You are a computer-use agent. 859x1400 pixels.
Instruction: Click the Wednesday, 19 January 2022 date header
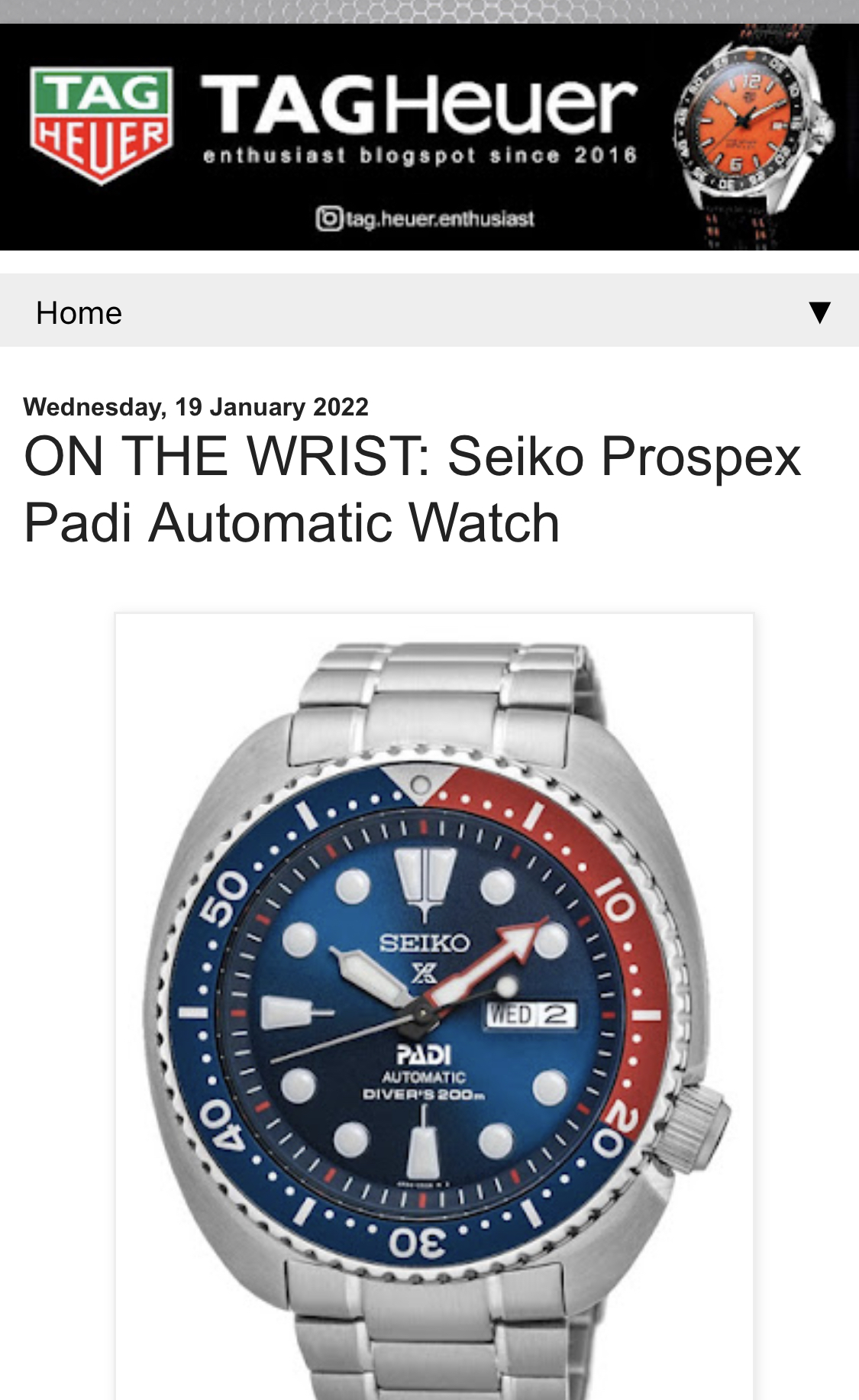(195, 407)
